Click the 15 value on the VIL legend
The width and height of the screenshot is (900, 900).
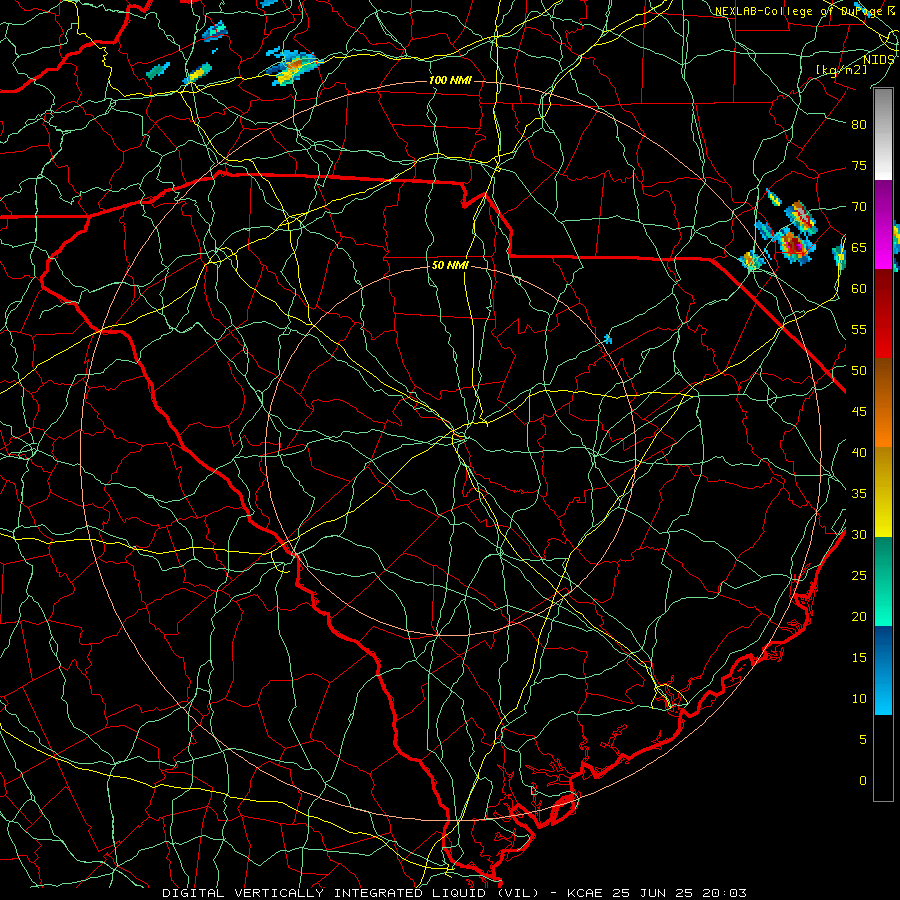point(859,657)
